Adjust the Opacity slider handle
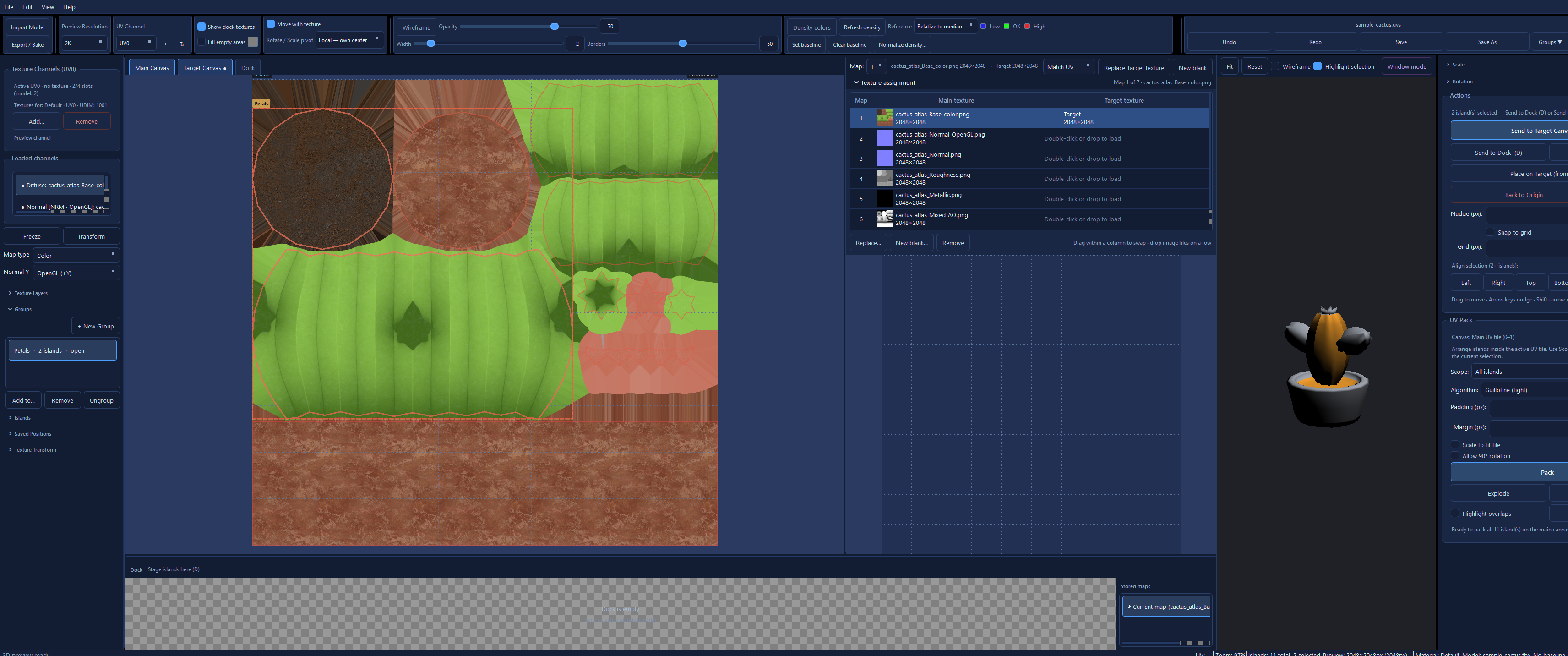This screenshot has width=1568, height=656. [x=554, y=26]
